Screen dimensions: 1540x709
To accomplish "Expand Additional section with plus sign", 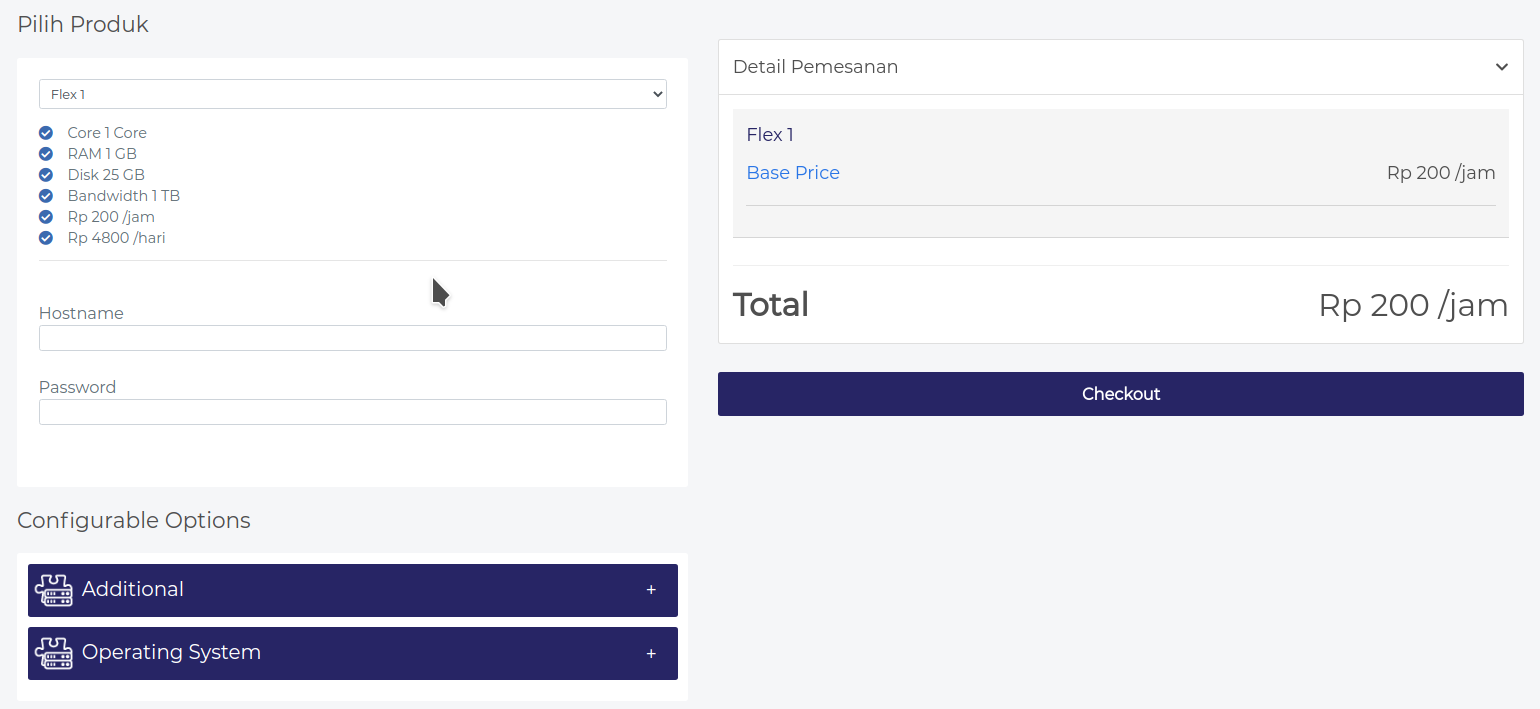I will point(651,590).
